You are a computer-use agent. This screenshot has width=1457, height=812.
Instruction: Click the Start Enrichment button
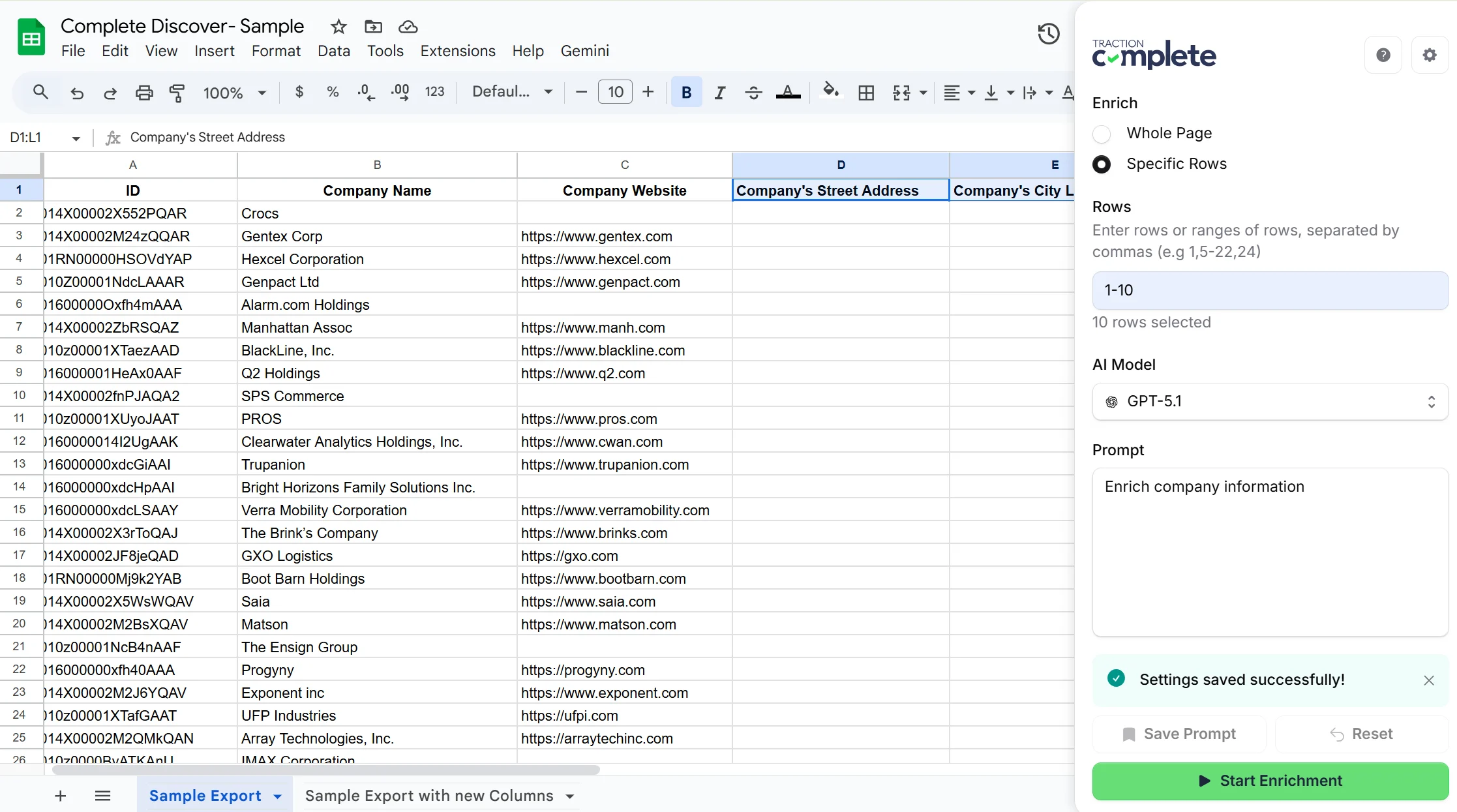1270,781
